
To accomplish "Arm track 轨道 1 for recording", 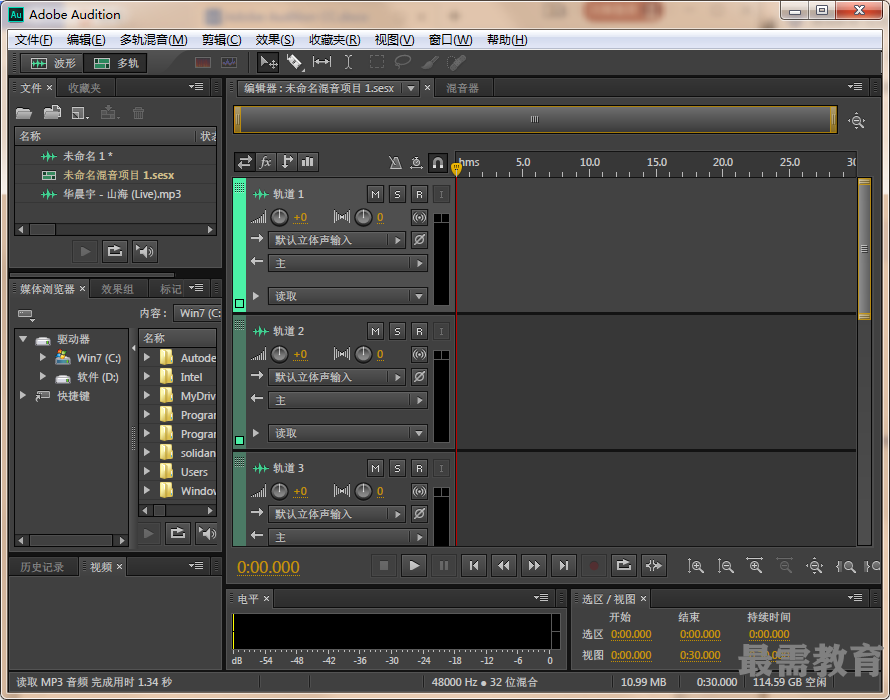I will 419,194.
